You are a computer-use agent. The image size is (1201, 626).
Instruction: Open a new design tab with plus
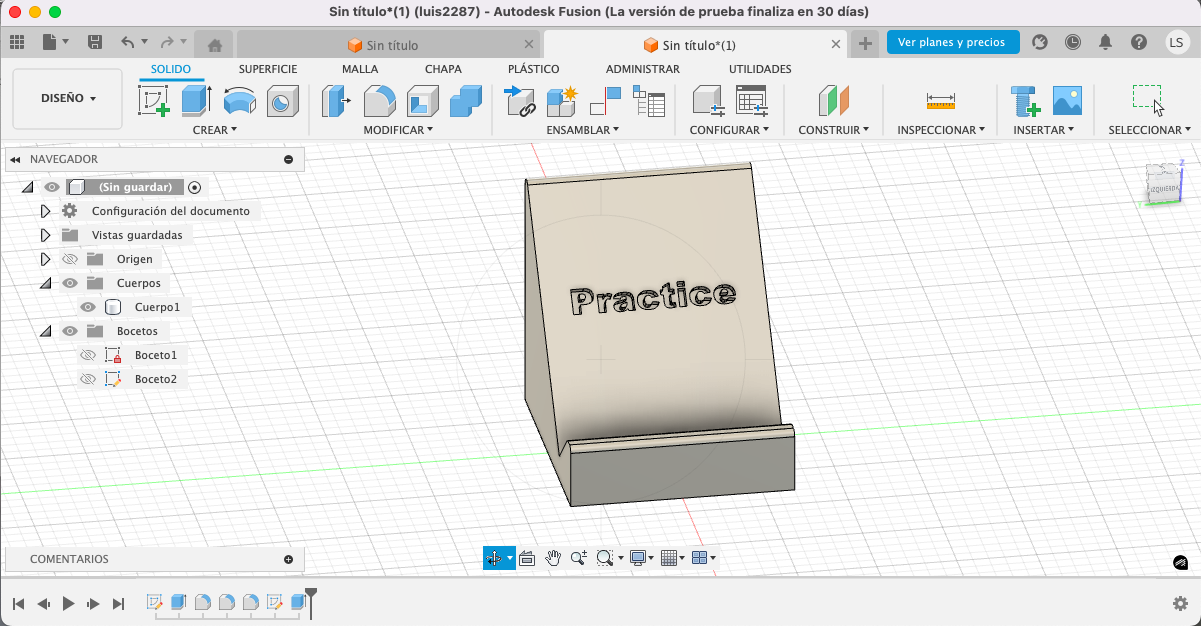(x=866, y=43)
